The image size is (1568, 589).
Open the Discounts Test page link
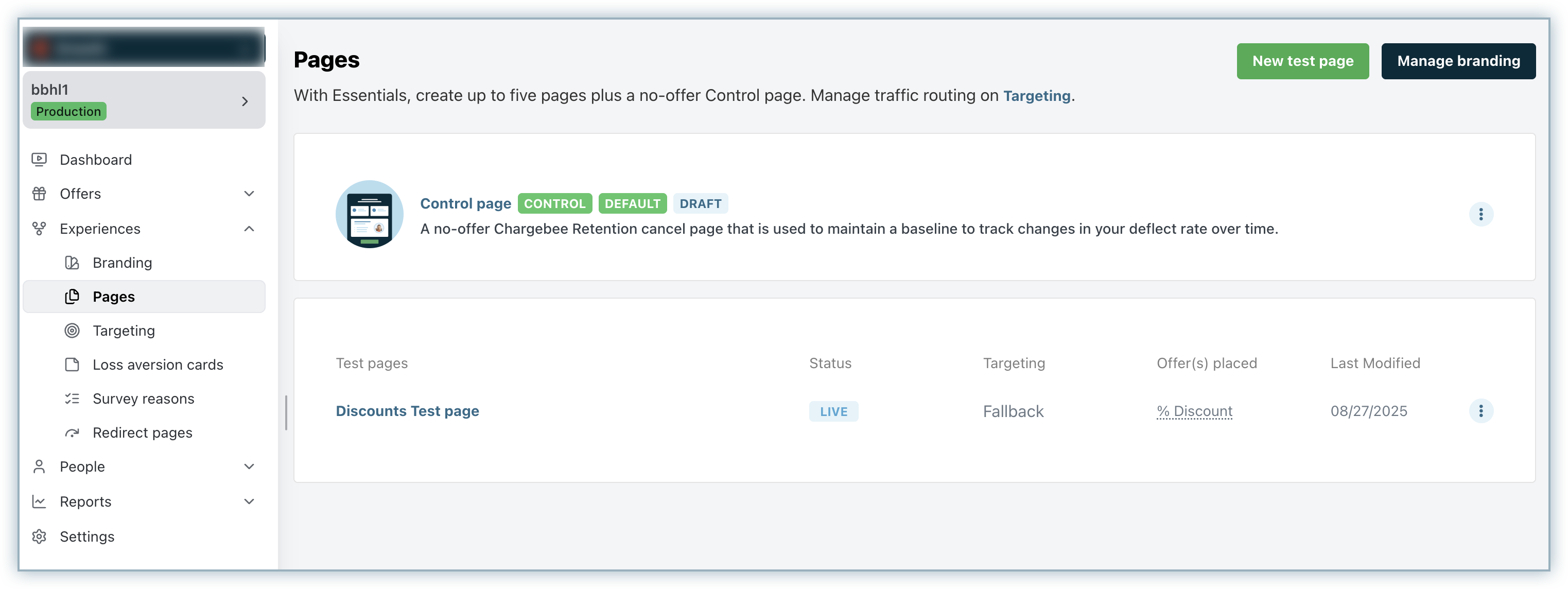(407, 411)
